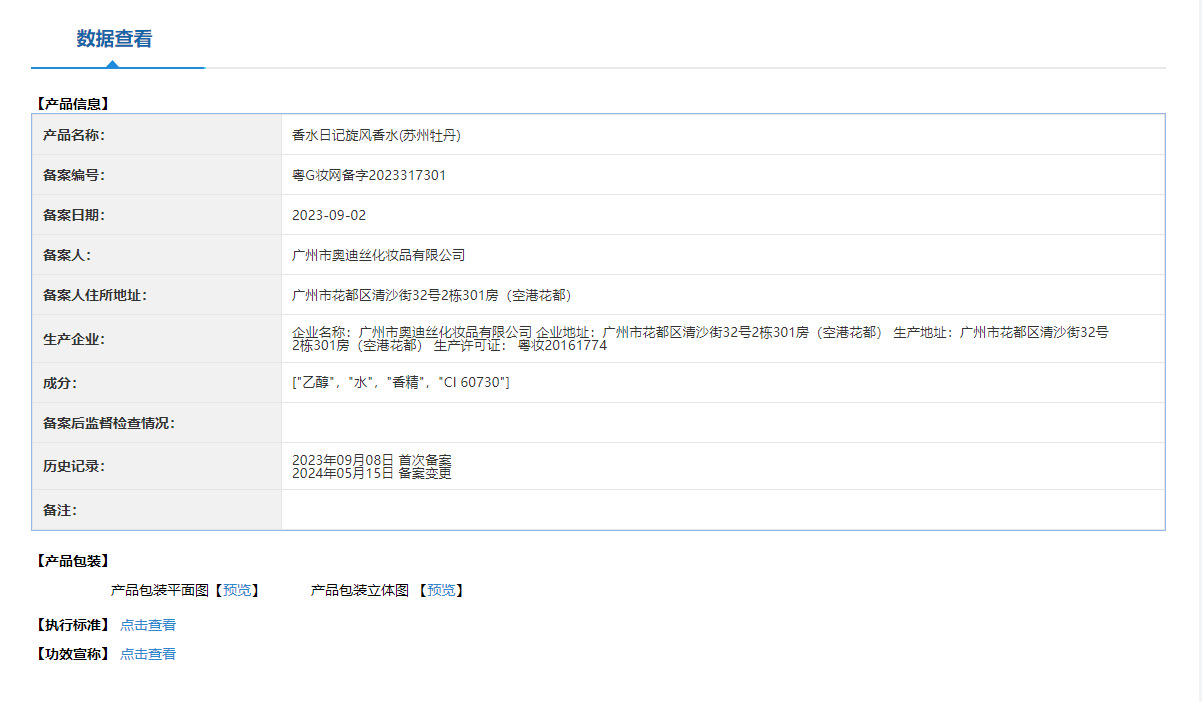Open 点击查看 link beside 执行标准

point(148,625)
